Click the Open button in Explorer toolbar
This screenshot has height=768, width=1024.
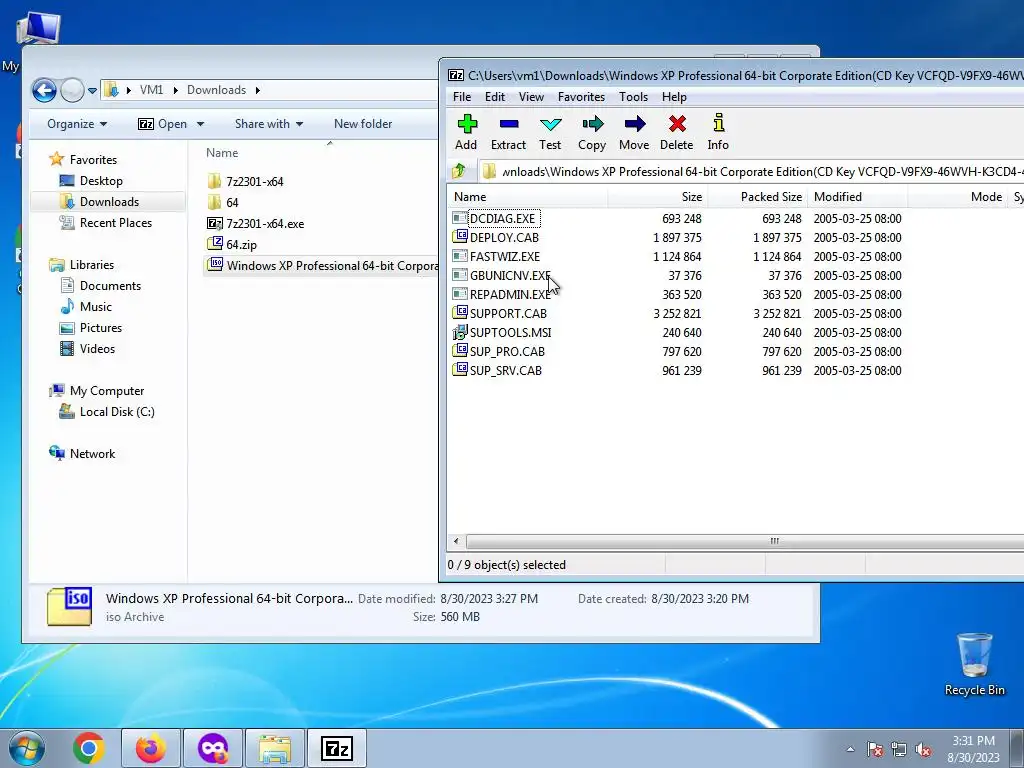point(163,123)
